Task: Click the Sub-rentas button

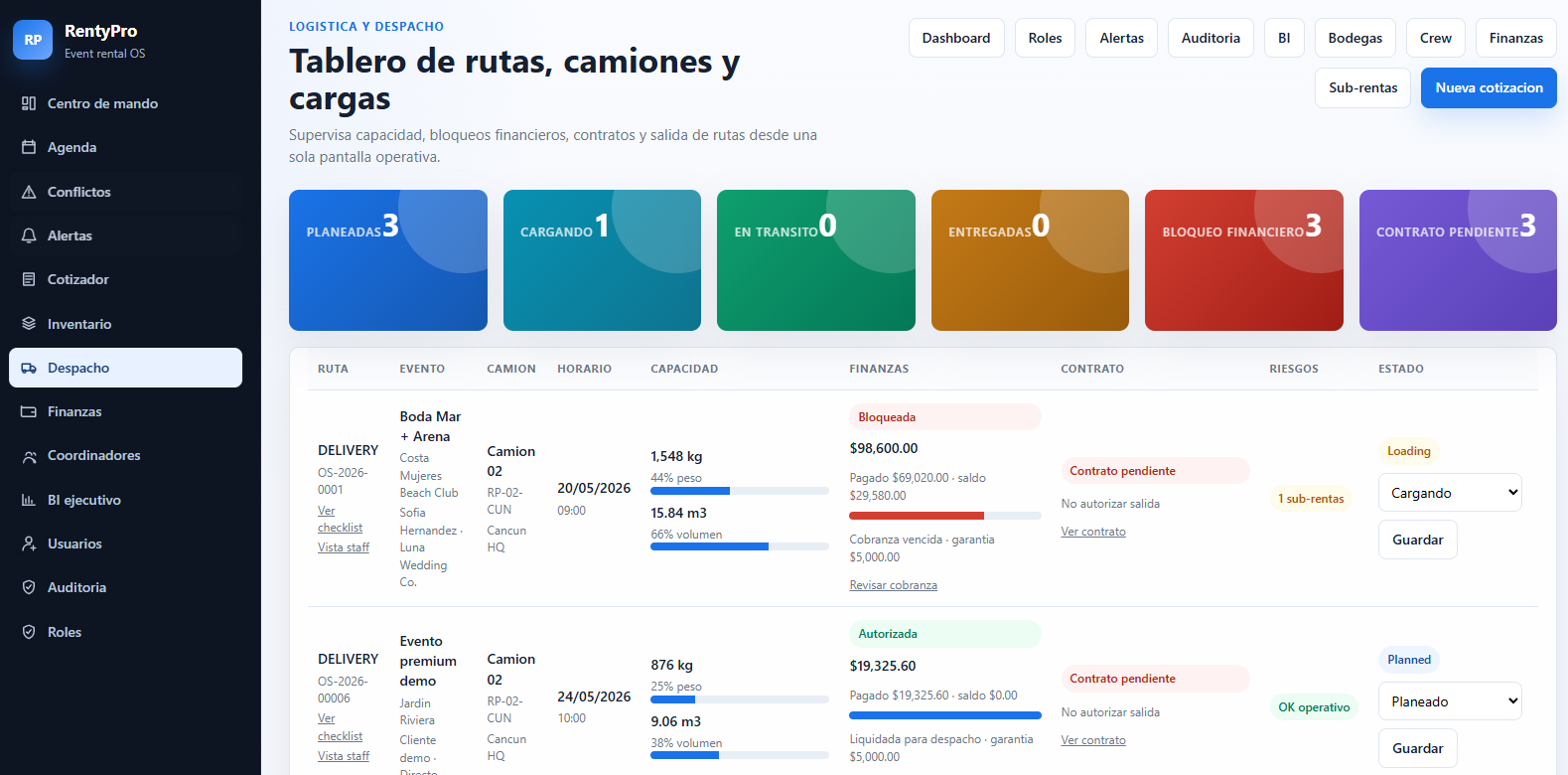Action: tap(1363, 87)
